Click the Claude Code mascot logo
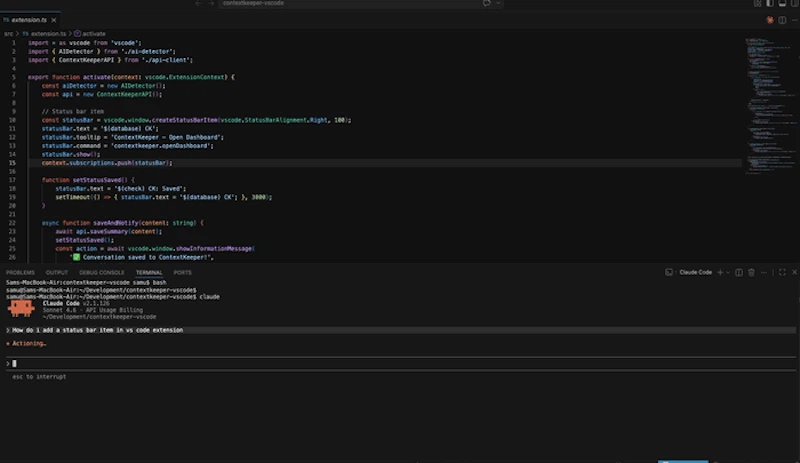The height and width of the screenshot is (463, 800). [x=21, y=309]
